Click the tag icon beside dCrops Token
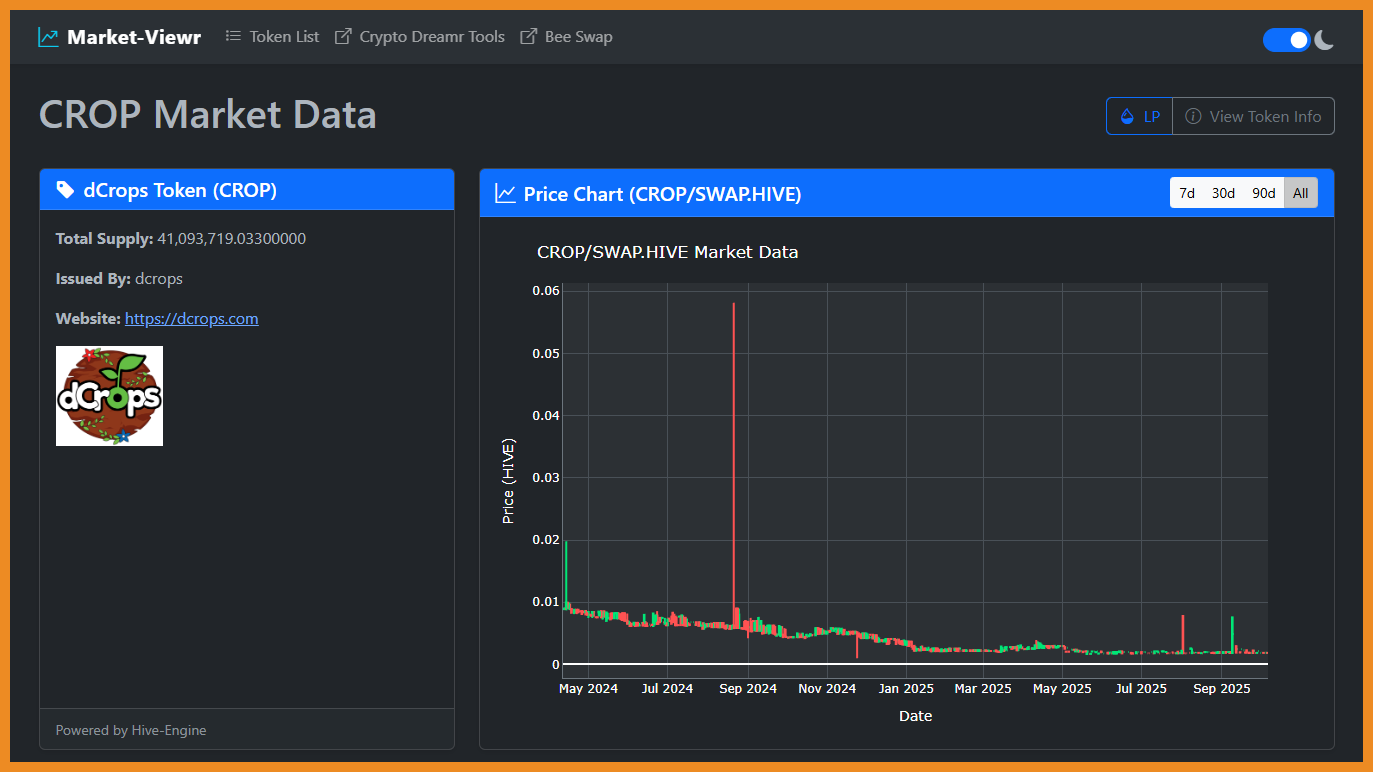The width and height of the screenshot is (1373, 772). pyautogui.click(x=65, y=190)
